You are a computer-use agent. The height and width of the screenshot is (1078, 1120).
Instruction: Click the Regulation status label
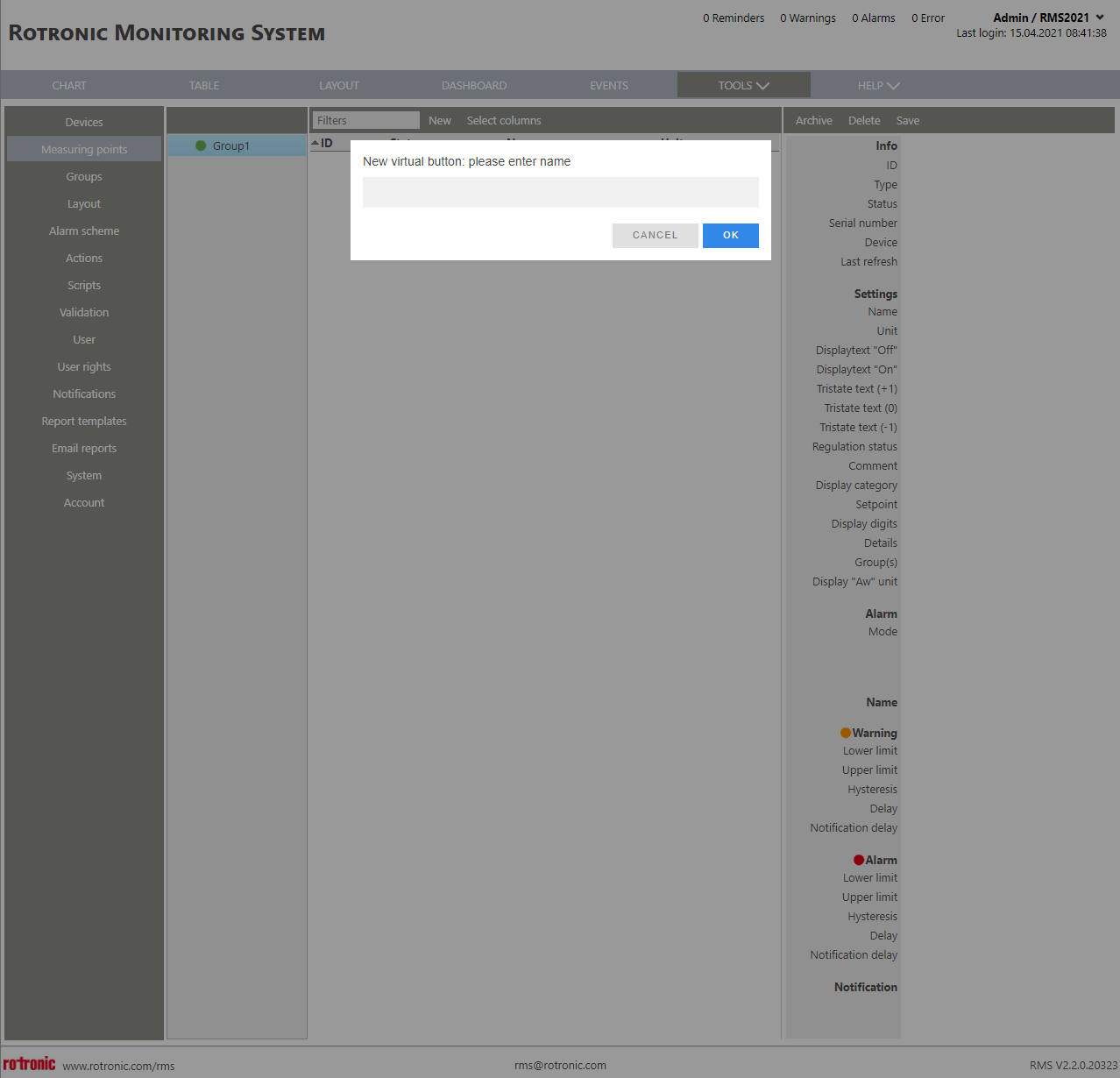coord(854,446)
